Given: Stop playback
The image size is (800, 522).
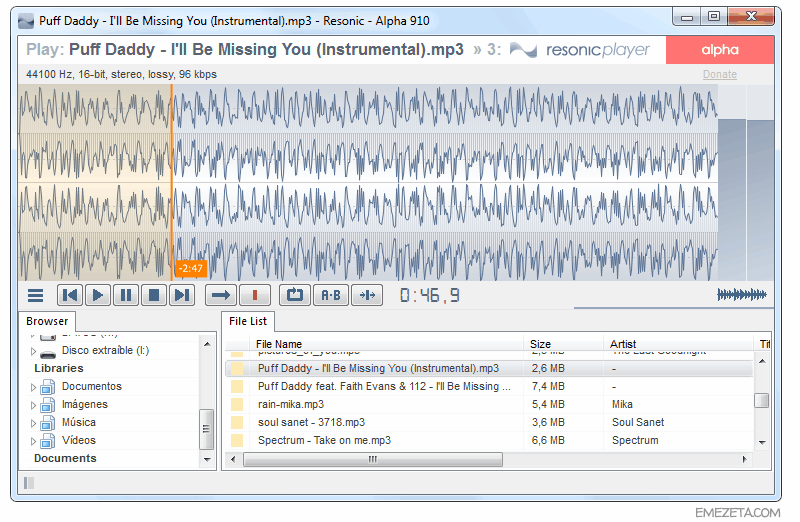Looking at the screenshot, I should pos(154,295).
